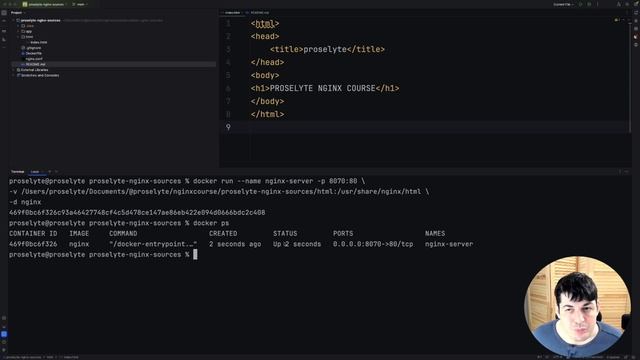Click the <body> tag on line 5
The width and height of the screenshot is (640, 360).
265,76
